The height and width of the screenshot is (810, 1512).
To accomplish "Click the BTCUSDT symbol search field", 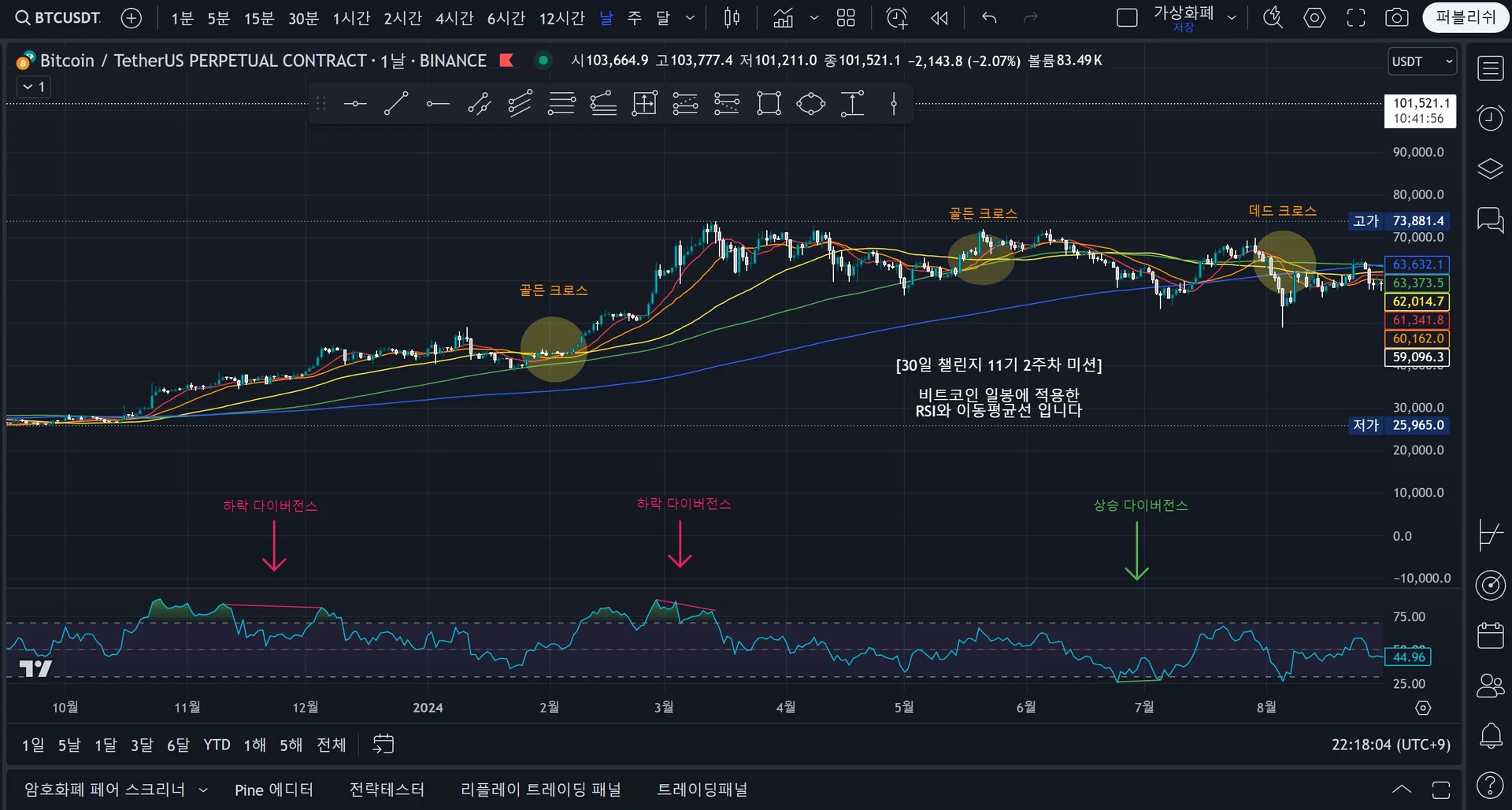I will click(59, 17).
